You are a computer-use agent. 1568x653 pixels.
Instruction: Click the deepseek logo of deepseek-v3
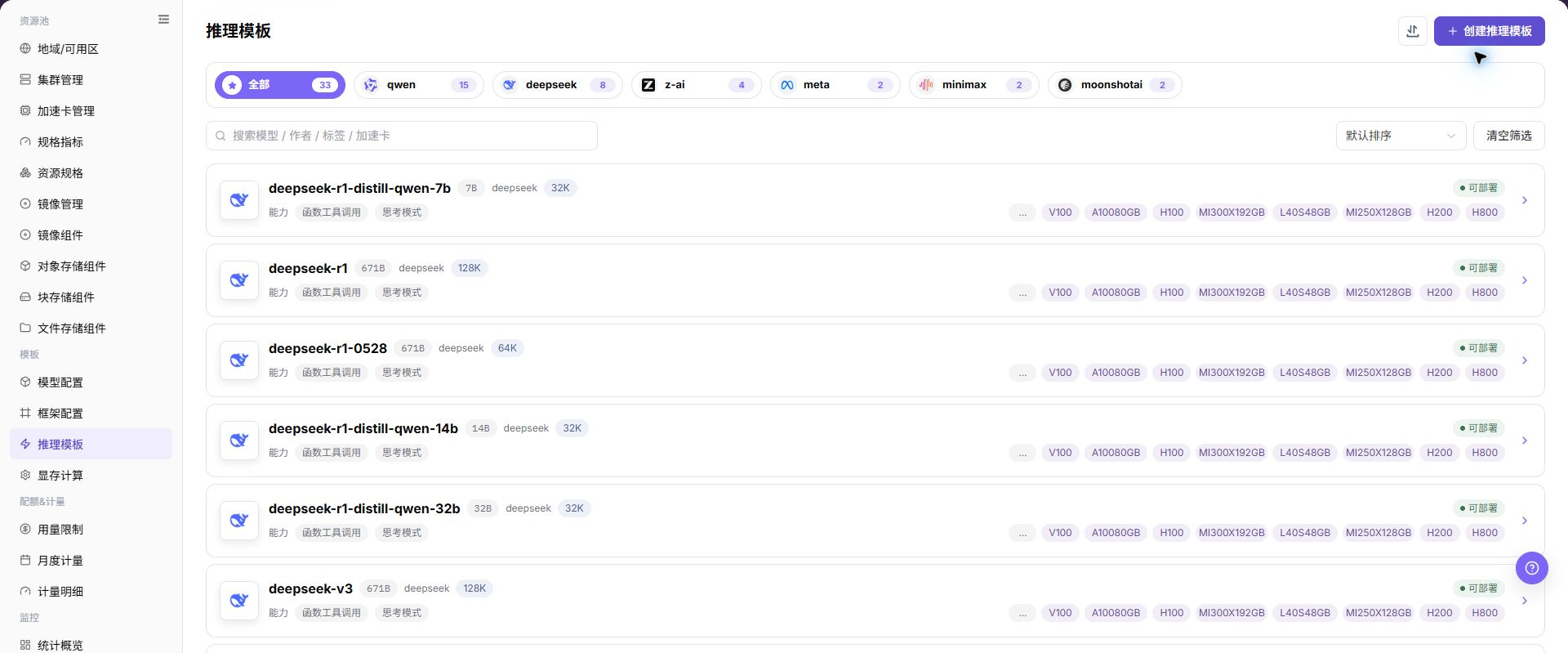[239, 601]
